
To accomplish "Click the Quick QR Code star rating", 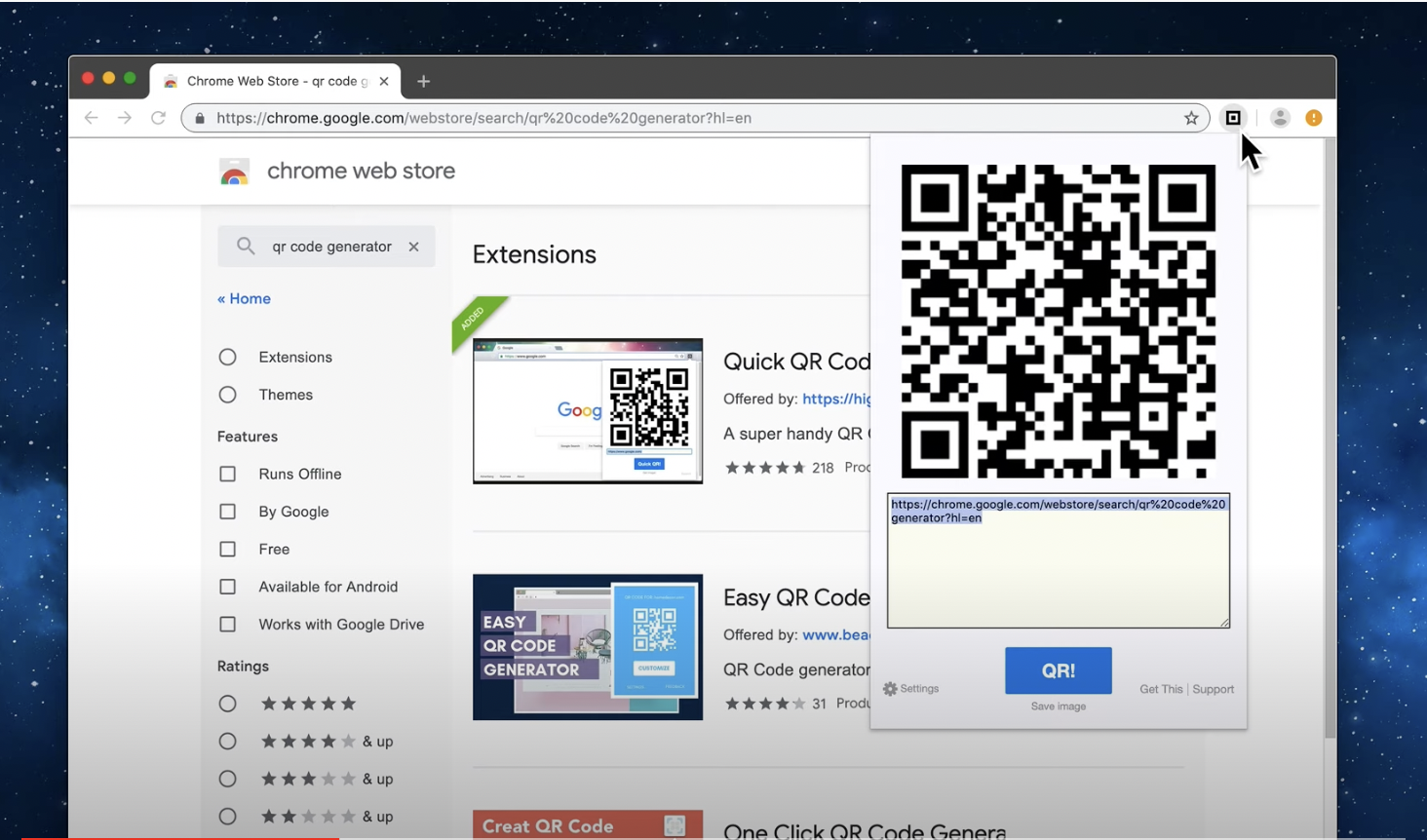I will tap(765, 468).
